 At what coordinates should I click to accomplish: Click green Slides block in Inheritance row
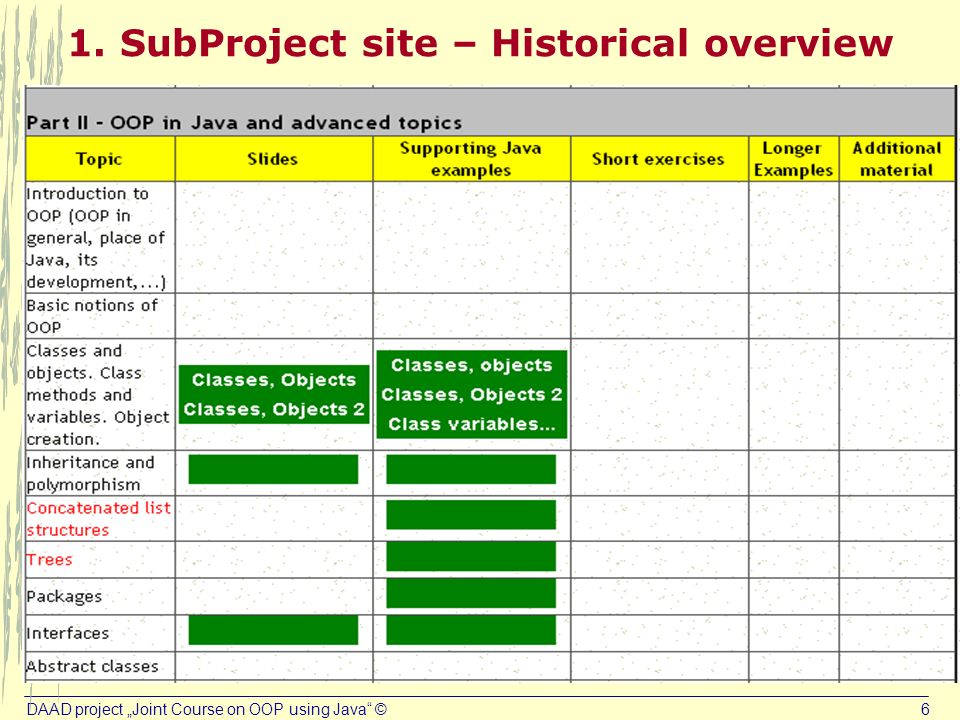[x=273, y=469]
